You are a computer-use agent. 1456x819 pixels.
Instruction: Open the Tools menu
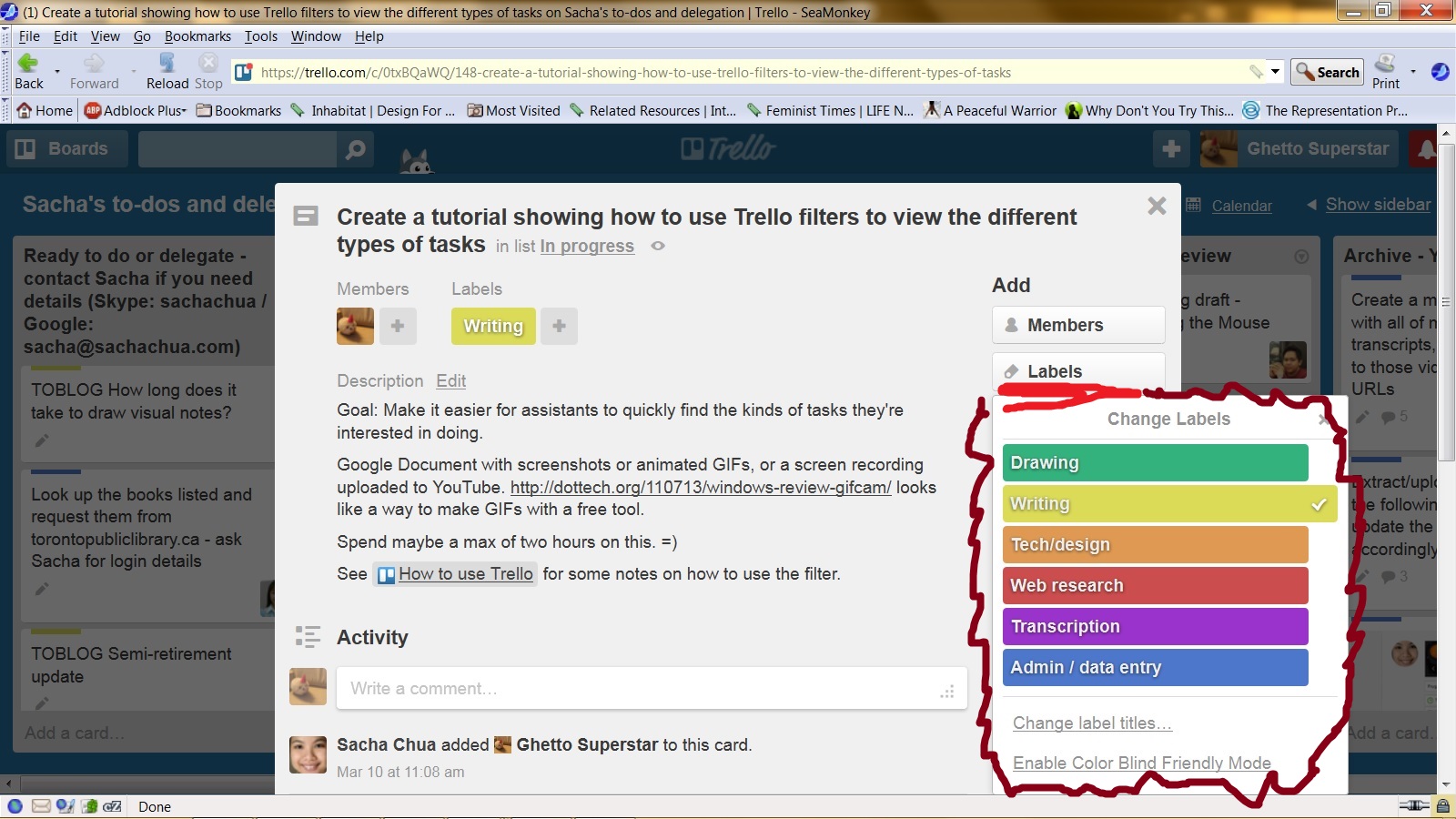(261, 36)
